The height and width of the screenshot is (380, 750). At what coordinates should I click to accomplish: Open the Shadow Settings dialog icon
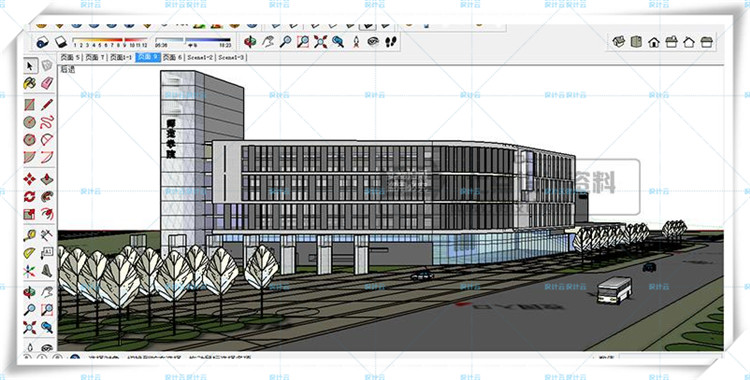[43, 42]
